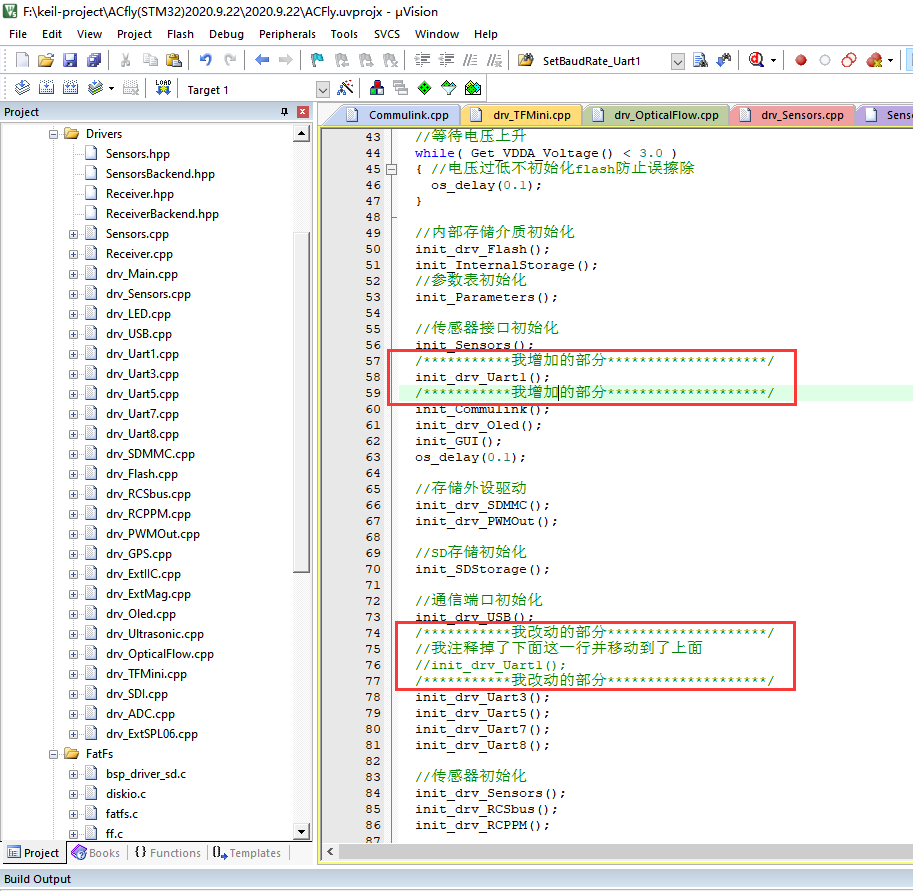This screenshot has height=891, width=913.
Task: Click code line init_drv_Uart1() at line 58
Action: coord(482,377)
